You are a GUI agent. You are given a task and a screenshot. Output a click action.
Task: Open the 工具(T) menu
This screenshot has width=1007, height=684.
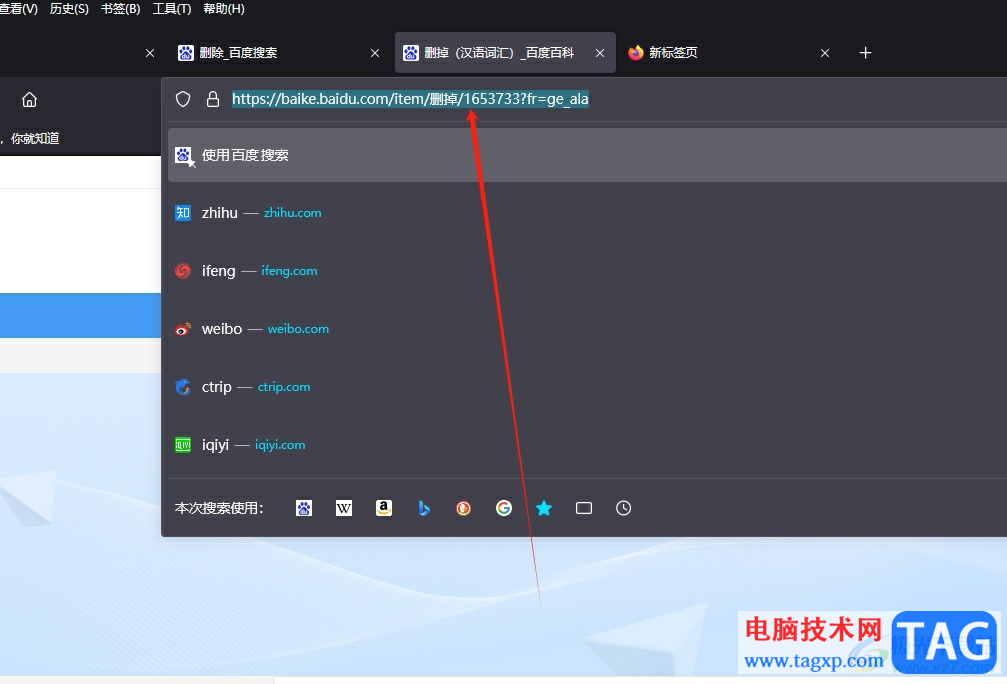pyautogui.click(x=171, y=9)
